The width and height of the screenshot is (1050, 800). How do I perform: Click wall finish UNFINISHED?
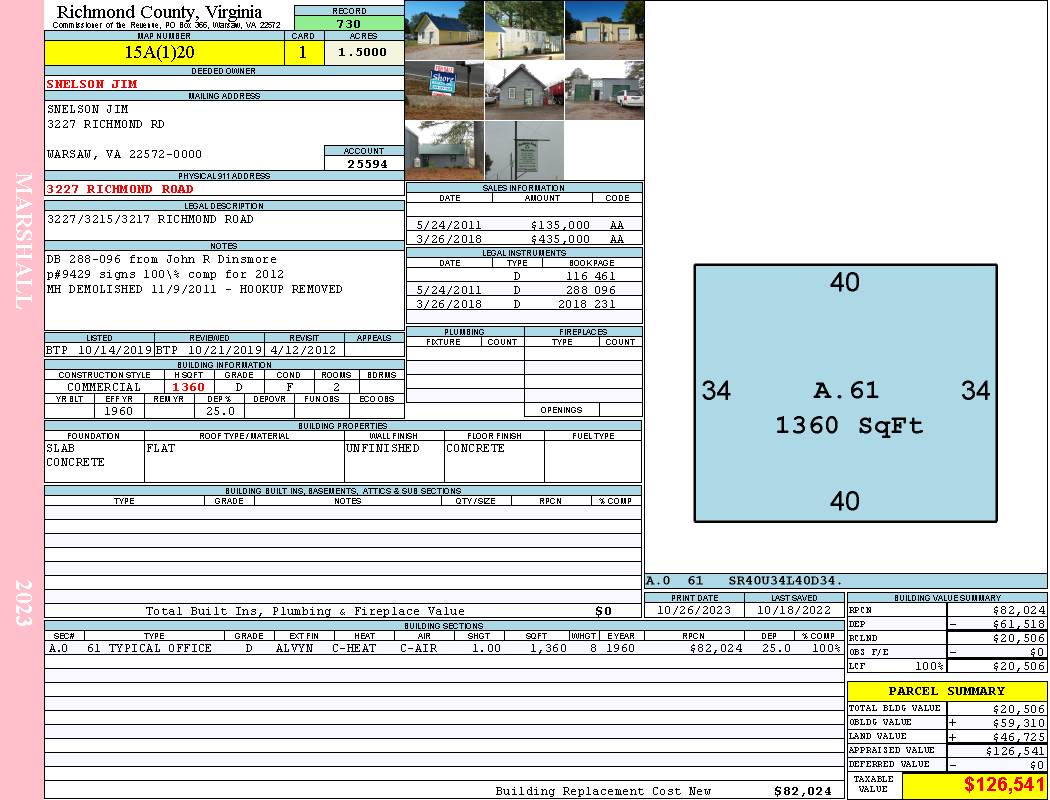[382, 449]
